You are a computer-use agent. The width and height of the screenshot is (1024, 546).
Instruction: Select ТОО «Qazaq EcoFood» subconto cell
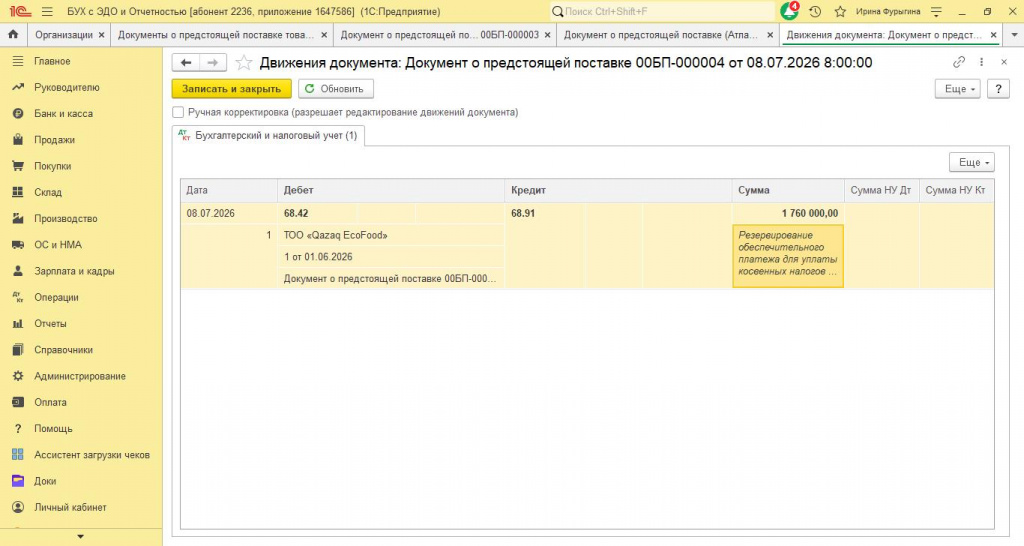pos(391,235)
